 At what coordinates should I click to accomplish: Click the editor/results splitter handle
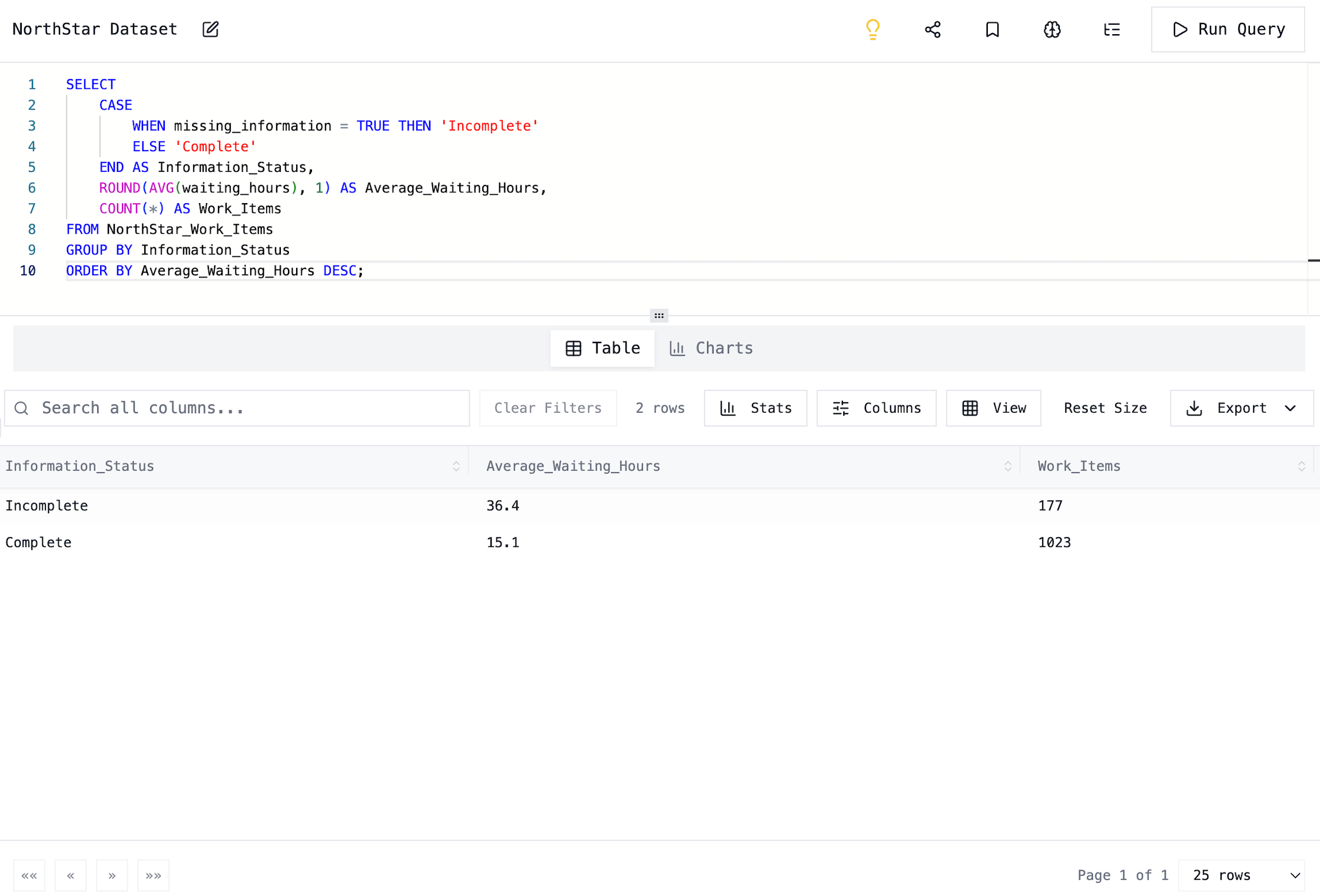pos(659,316)
